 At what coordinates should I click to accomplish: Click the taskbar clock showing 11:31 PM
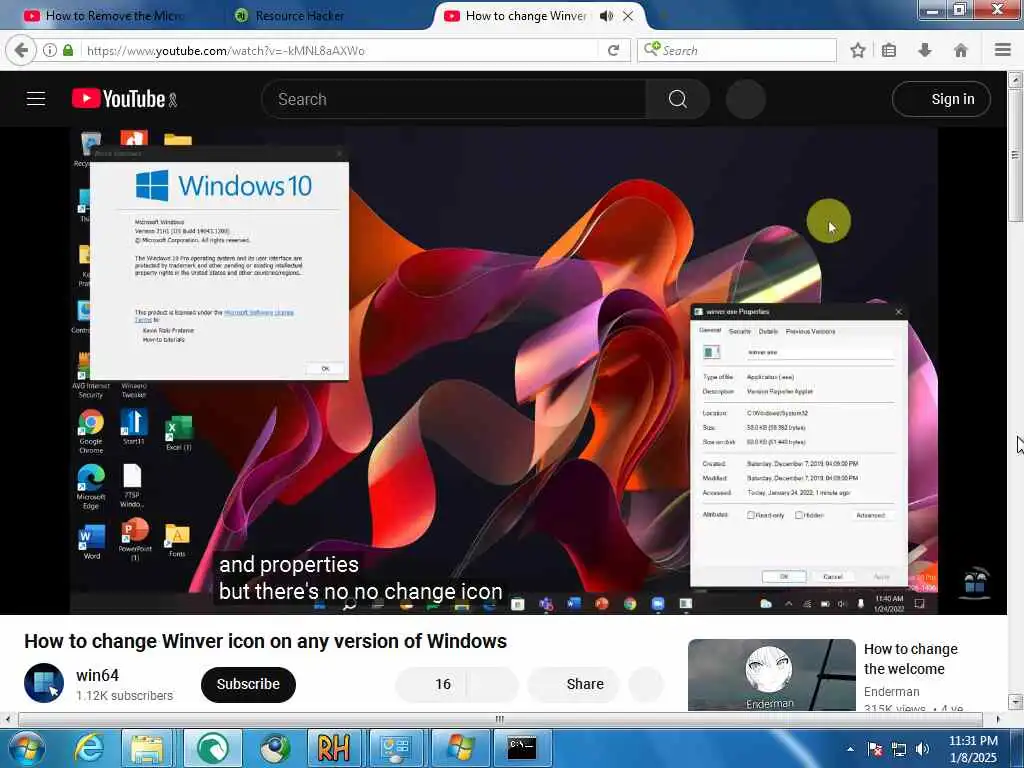pos(972,748)
